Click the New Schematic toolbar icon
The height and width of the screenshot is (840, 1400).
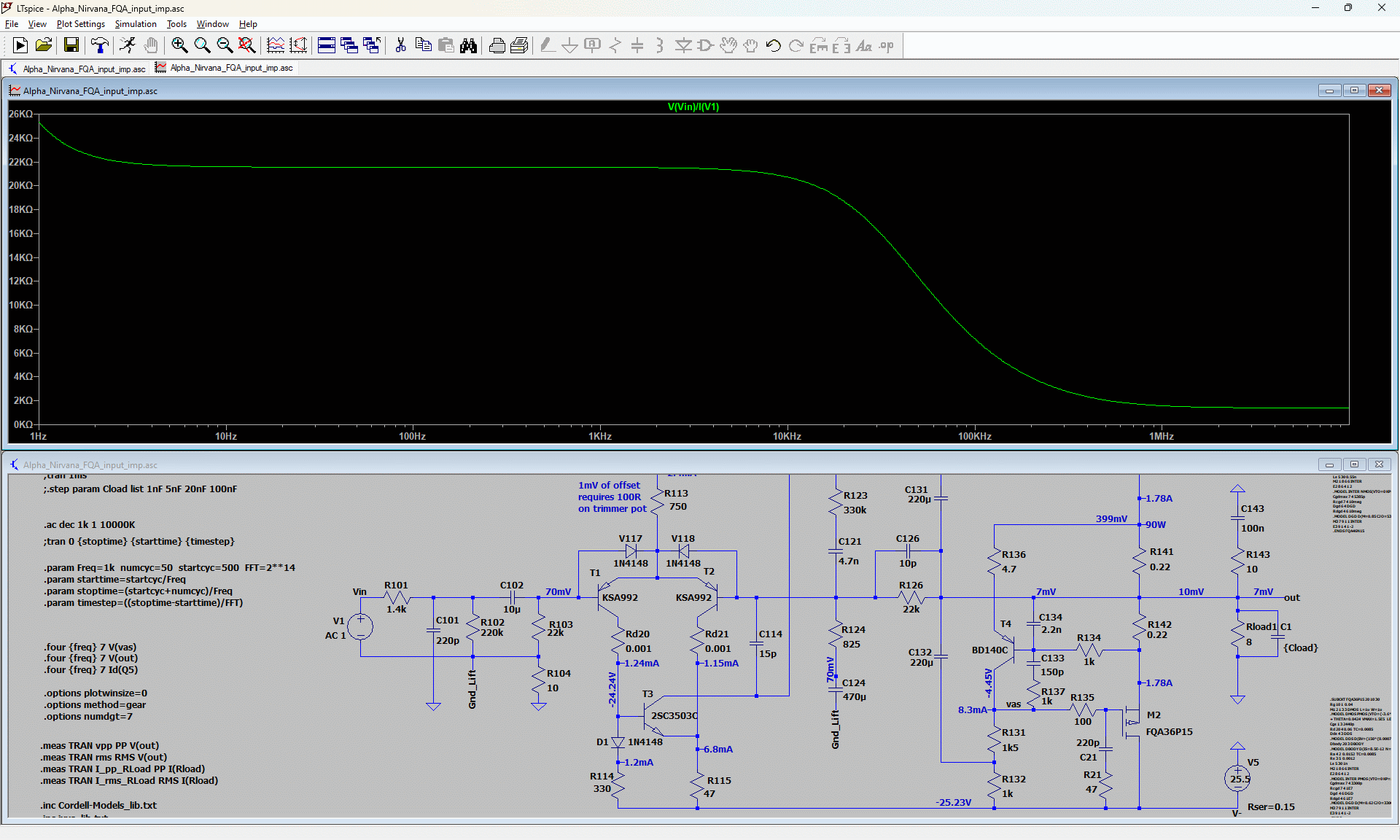coord(20,45)
